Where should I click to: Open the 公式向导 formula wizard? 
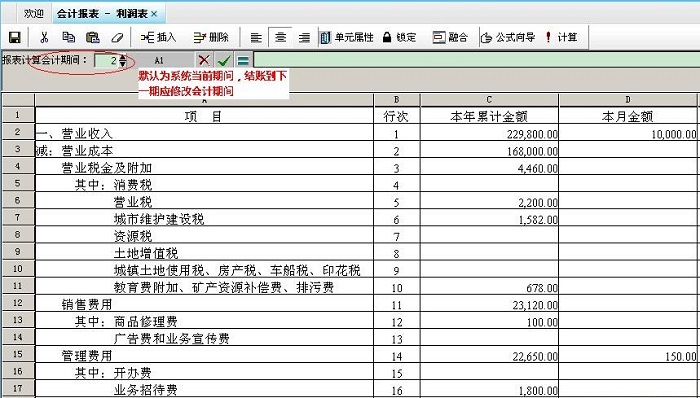pyautogui.click(x=508, y=37)
